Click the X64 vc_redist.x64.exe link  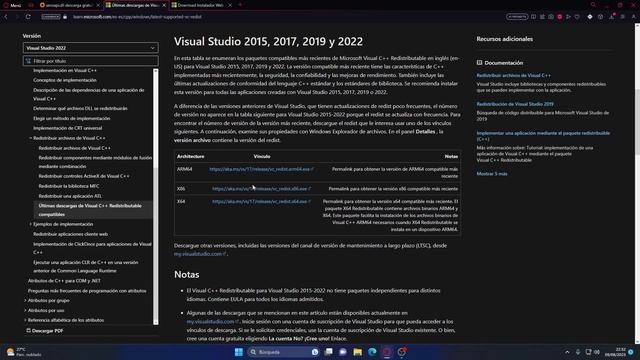click(x=261, y=201)
